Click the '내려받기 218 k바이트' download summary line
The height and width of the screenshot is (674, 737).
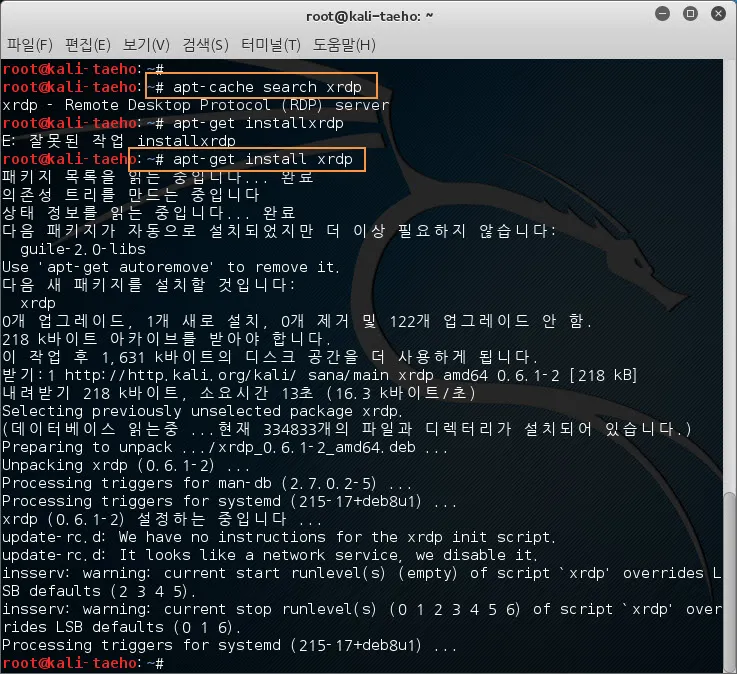pyautogui.click(x=238, y=393)
